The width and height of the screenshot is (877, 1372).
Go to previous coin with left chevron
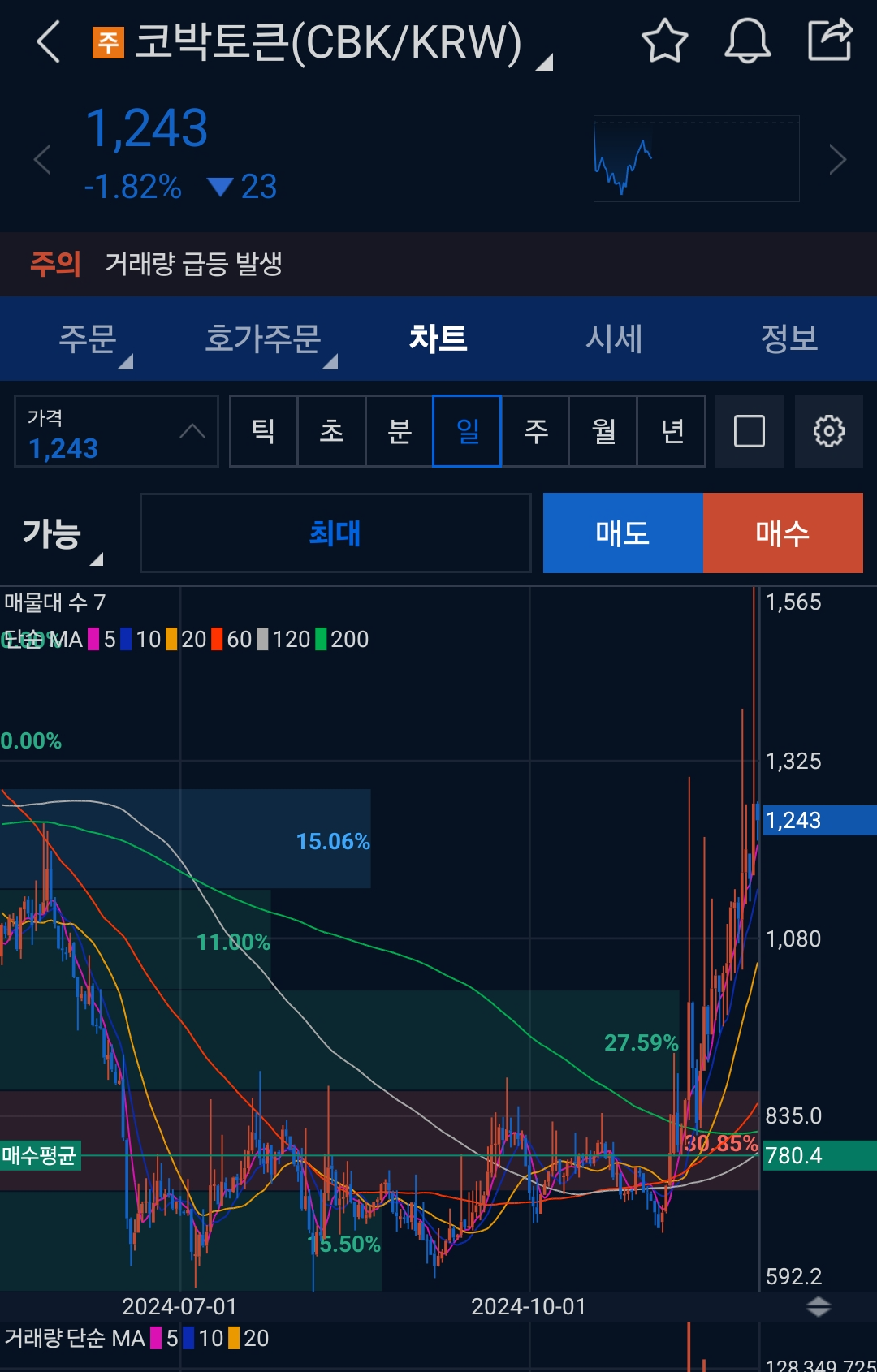pyautogui.click(x=43, y=159)
